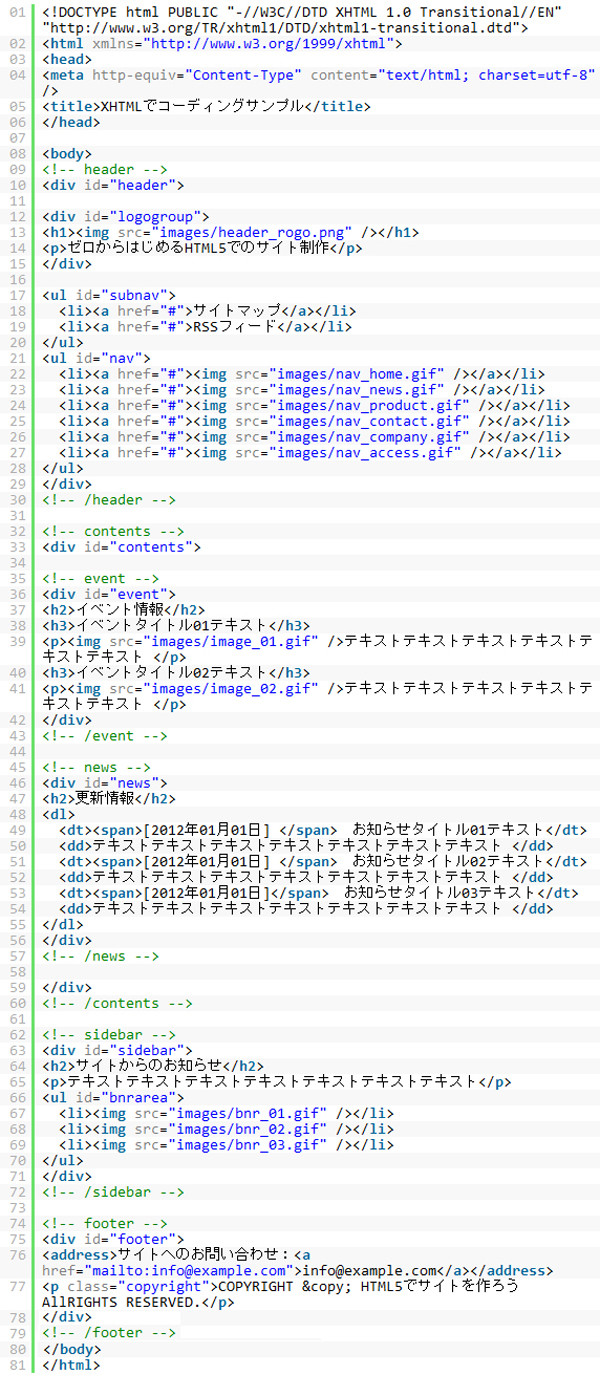Click line number 01 in the gutter
The width and height of the screenshot is (600, 1375).
pyautogui.click(x=18, y=12)
